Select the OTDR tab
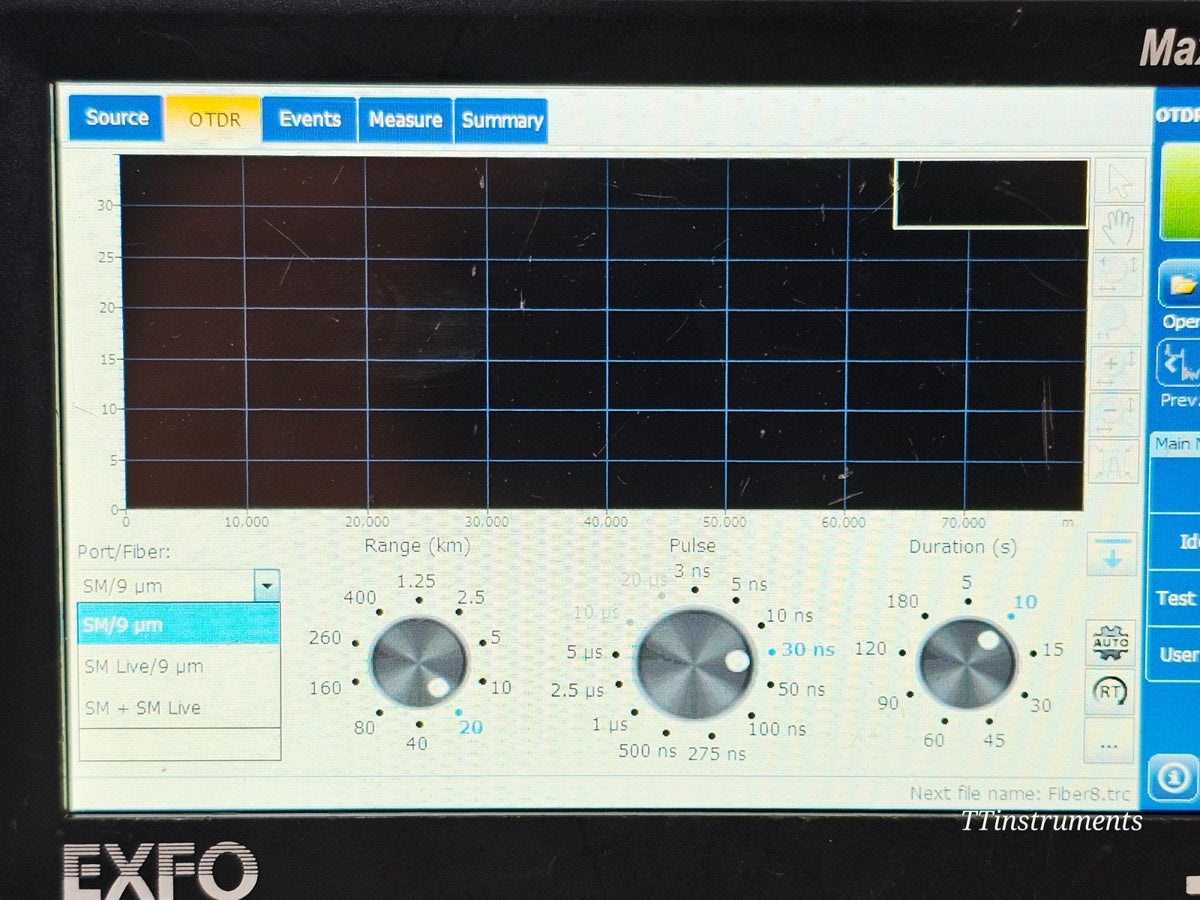The image size is (1200, 900). click(x=212, y=118)
